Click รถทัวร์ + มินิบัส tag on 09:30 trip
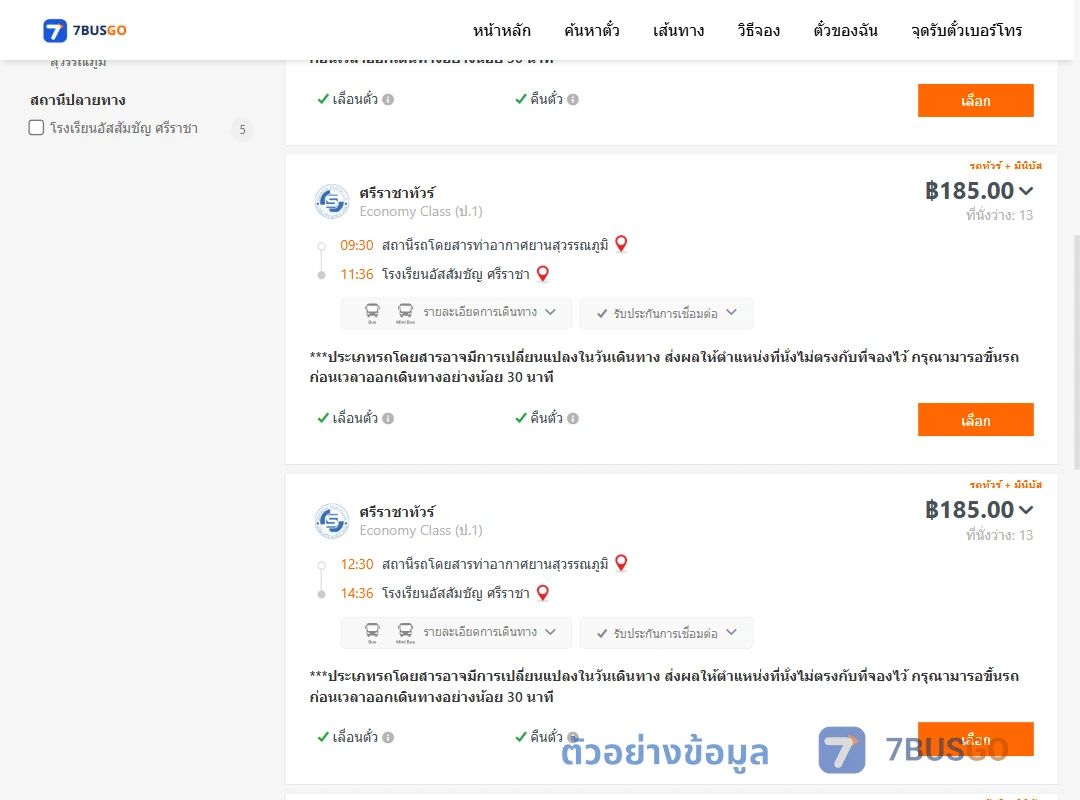Screen dimensions: 1080x800 click(x=1006, y=165)
